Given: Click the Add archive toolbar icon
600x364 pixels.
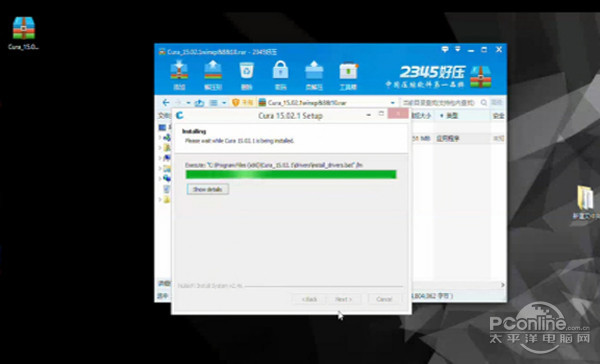Looking at the screenshot, I should [179, 75].
